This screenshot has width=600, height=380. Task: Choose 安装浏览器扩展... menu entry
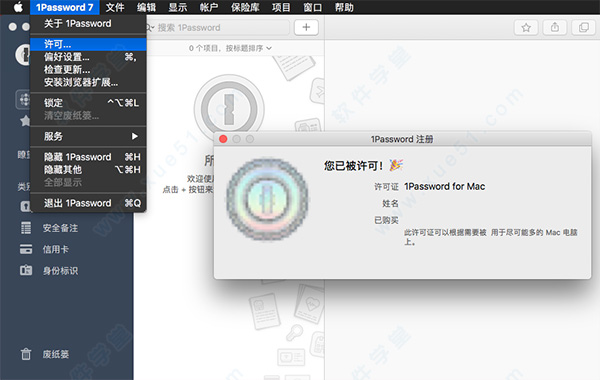(x=88, y=82)
